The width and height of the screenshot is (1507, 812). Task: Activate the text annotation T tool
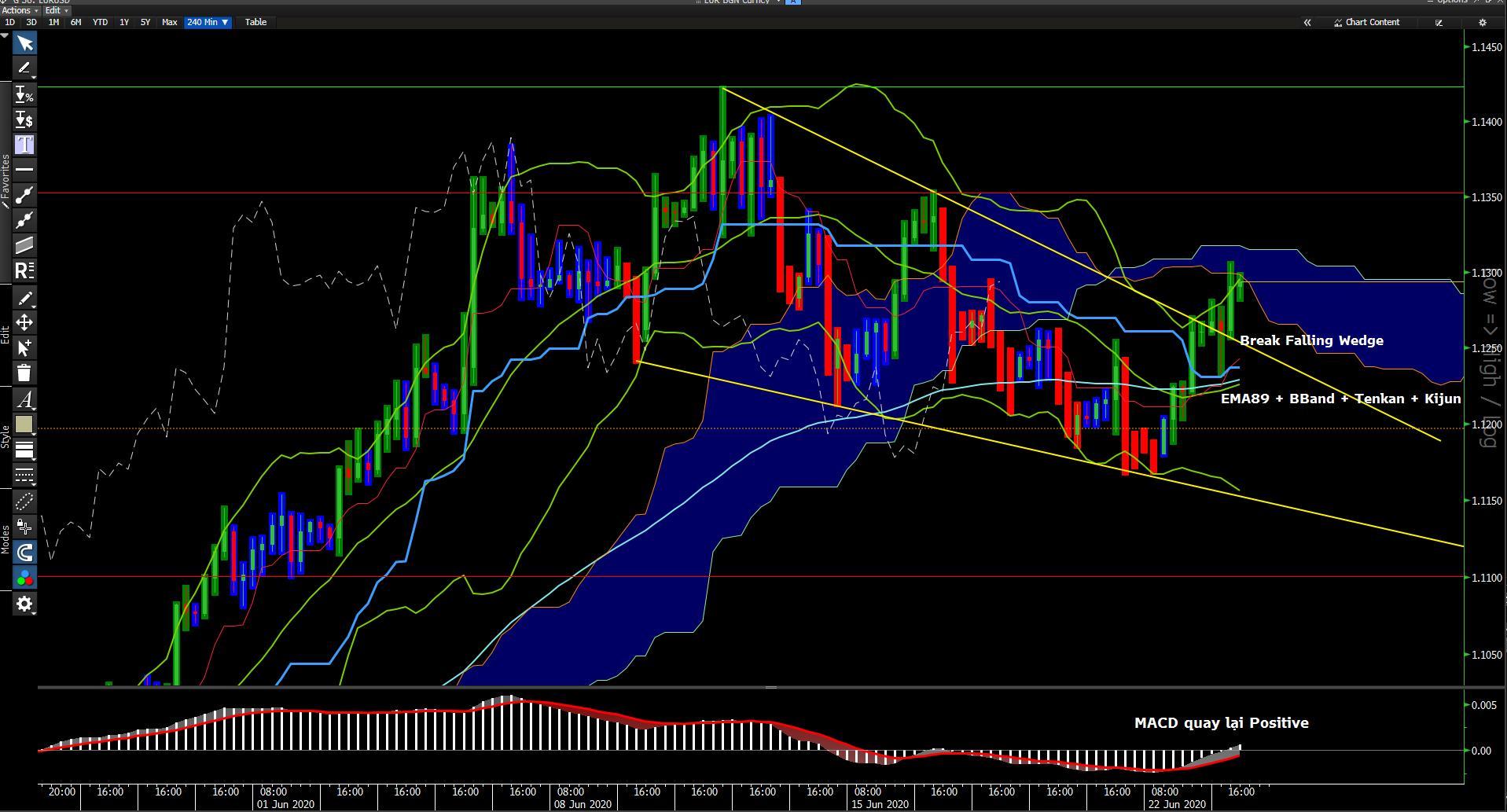24,145
